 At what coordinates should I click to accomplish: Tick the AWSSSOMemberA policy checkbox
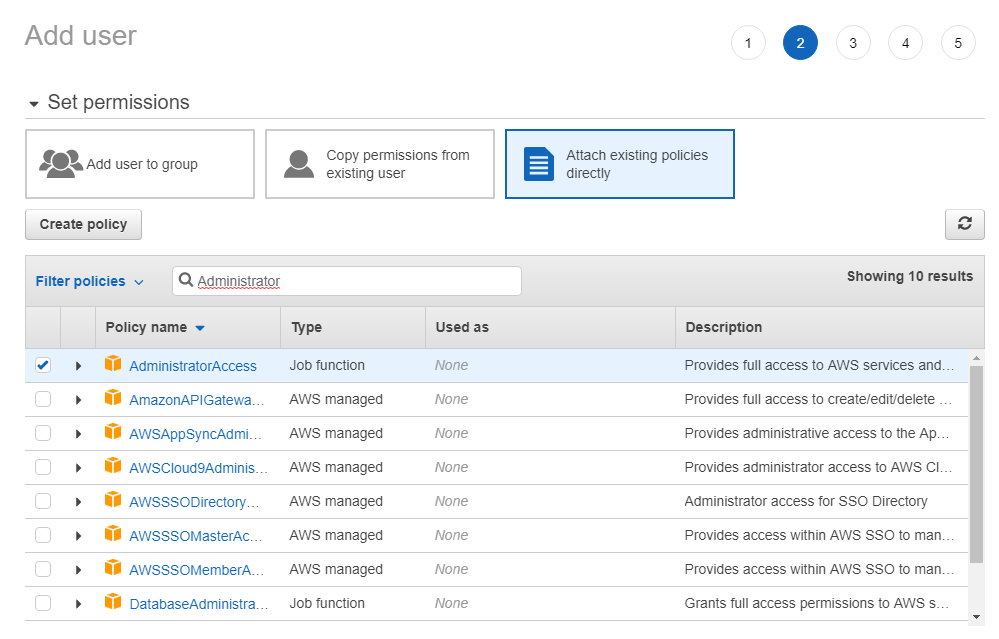click(43, 569)
